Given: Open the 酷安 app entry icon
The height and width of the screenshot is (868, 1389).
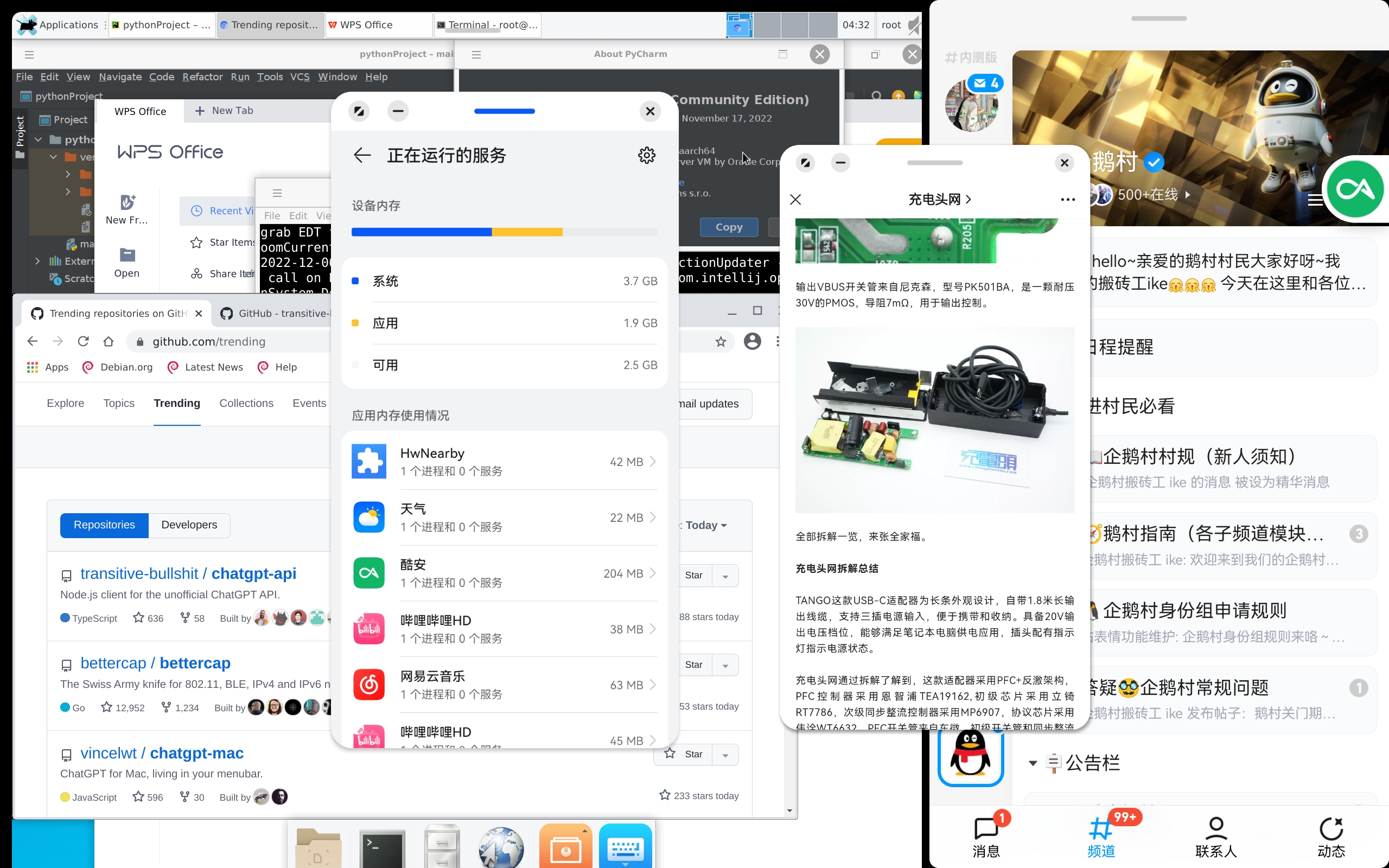Looking at the screenshot, I should click(x=368, y=573).
